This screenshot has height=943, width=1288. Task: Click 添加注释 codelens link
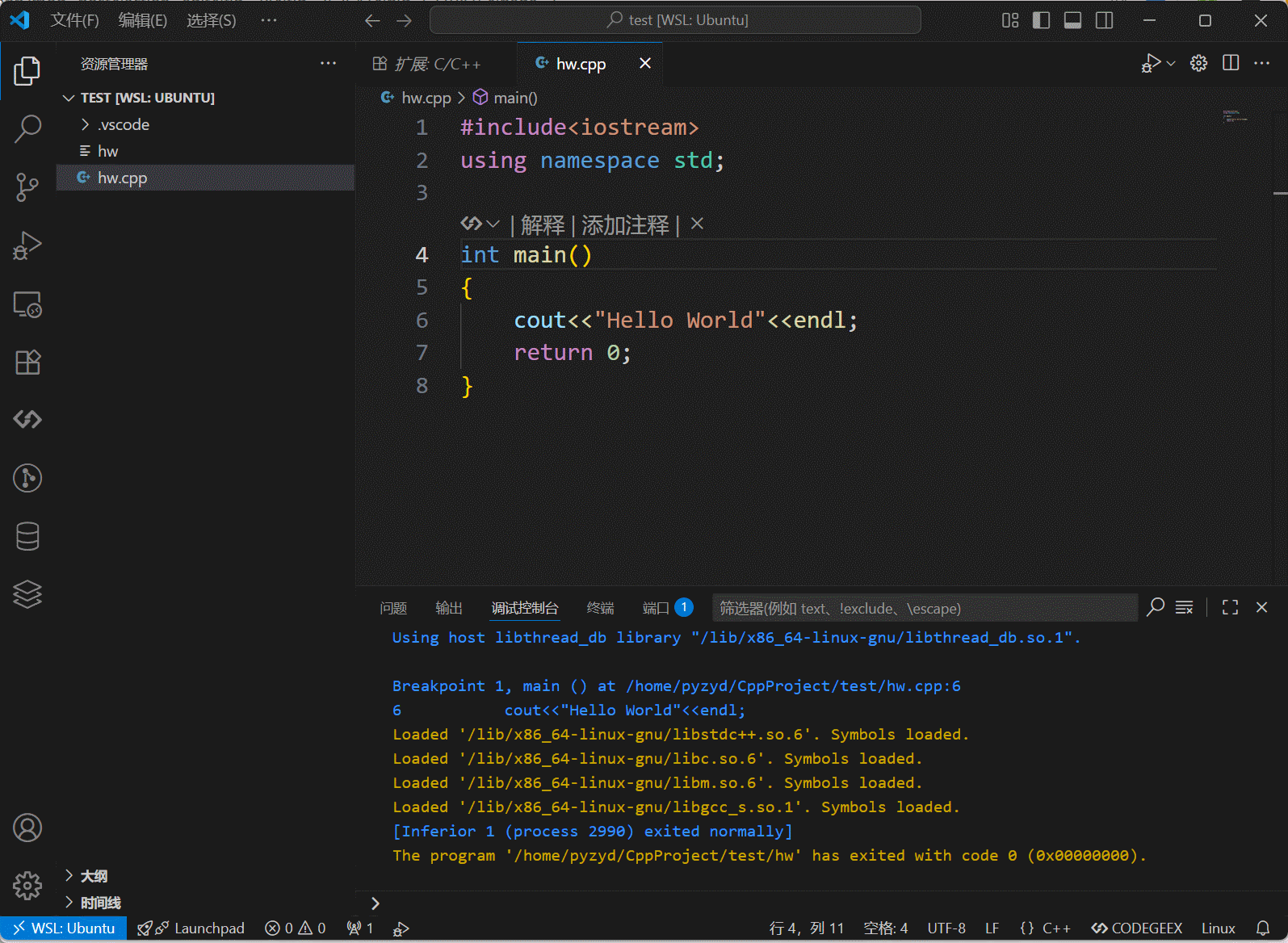625,224
